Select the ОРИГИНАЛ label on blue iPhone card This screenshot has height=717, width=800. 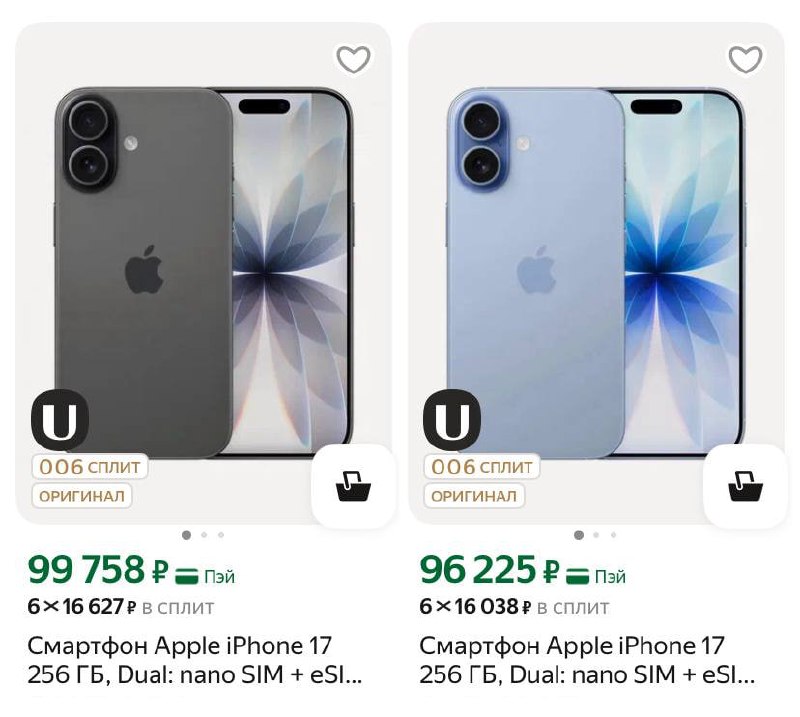pyautogui.click(x=474, y=495)
